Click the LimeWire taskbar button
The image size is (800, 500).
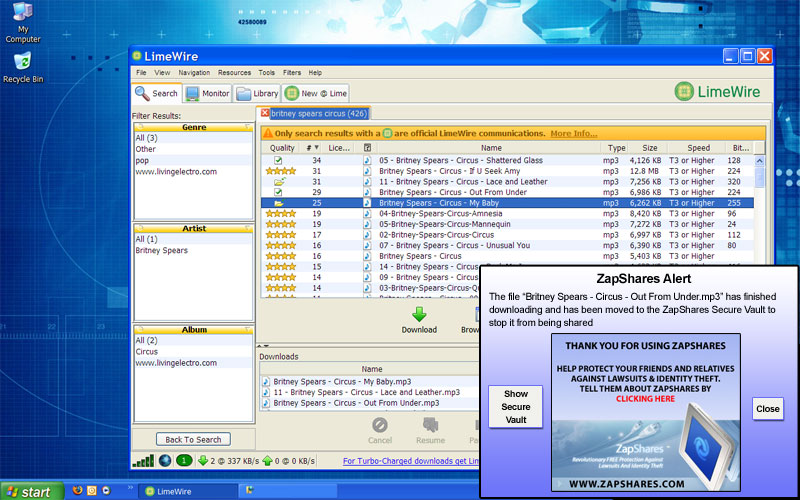(x=188, y=491)
